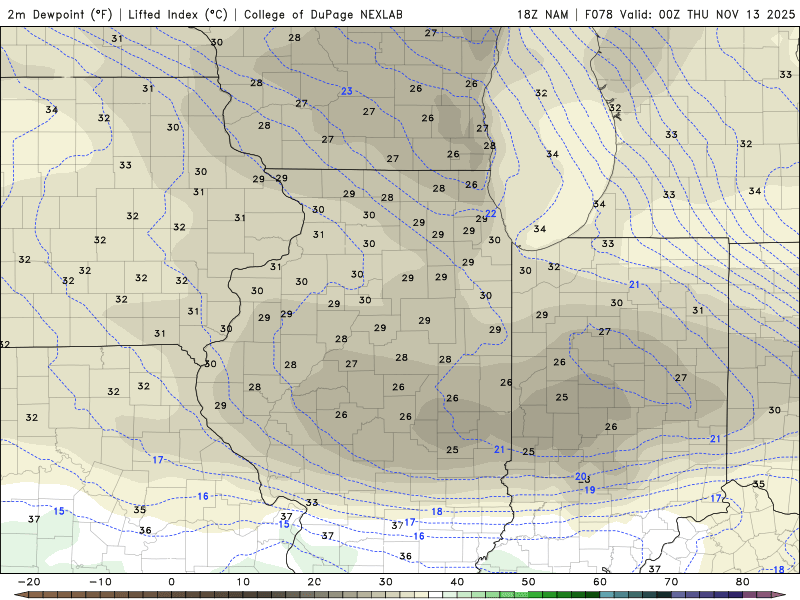Click the blue contour label 19
Viewport: 800px width, 600px height.
(590, 490)
